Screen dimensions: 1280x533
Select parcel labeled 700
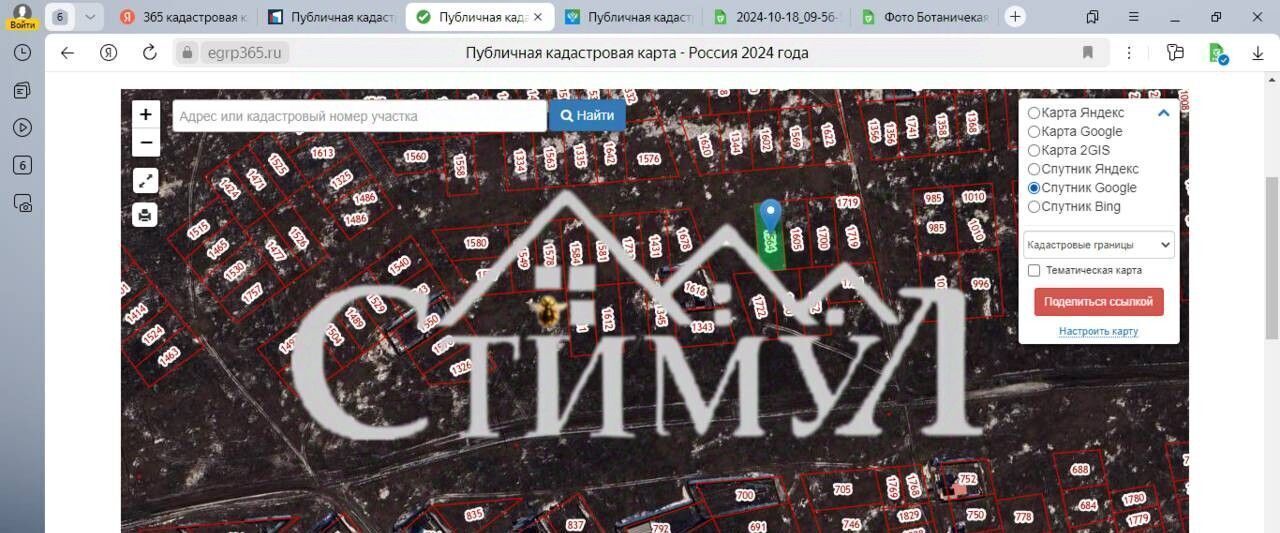coord(744,495)
